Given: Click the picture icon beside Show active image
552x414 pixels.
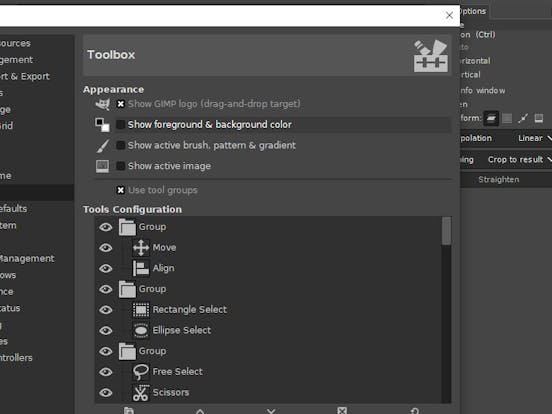Looking at the screenshot, I should (x=102, y=166).
